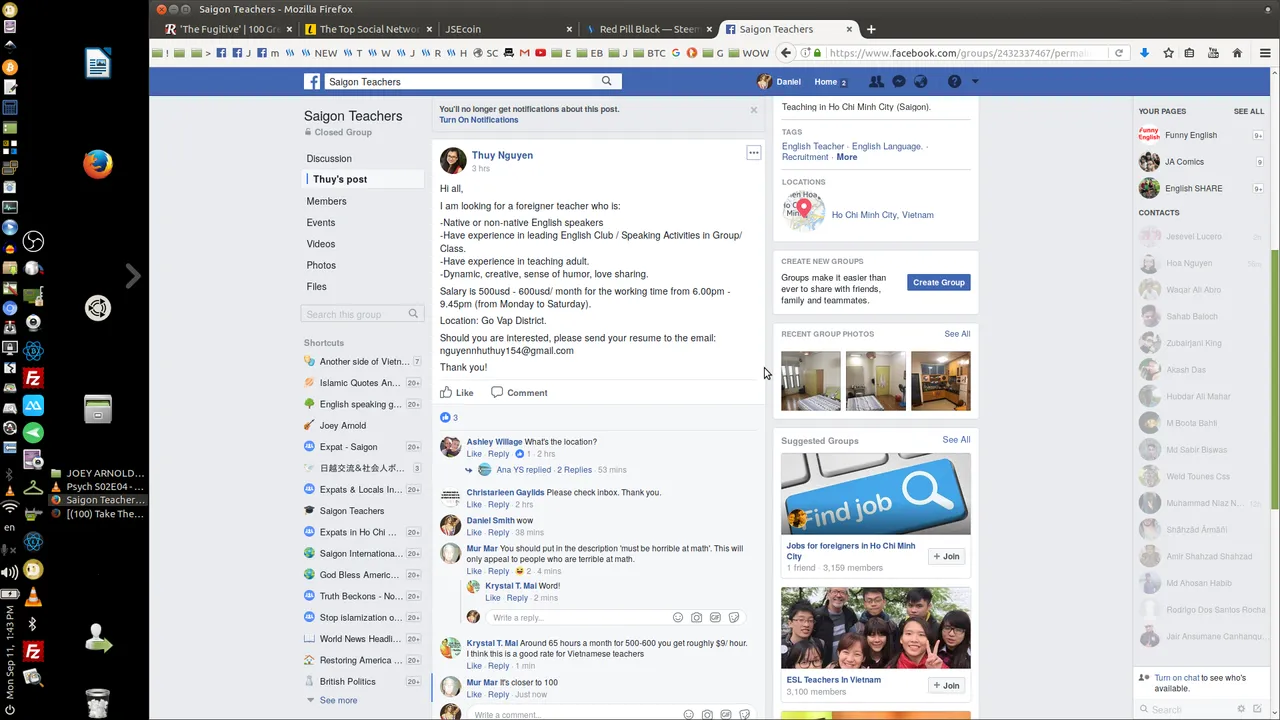This screenshot has width=1280, height=720.
Task: Click the search magnifier in Facebook search bar
Action: (x=607, y=81)
